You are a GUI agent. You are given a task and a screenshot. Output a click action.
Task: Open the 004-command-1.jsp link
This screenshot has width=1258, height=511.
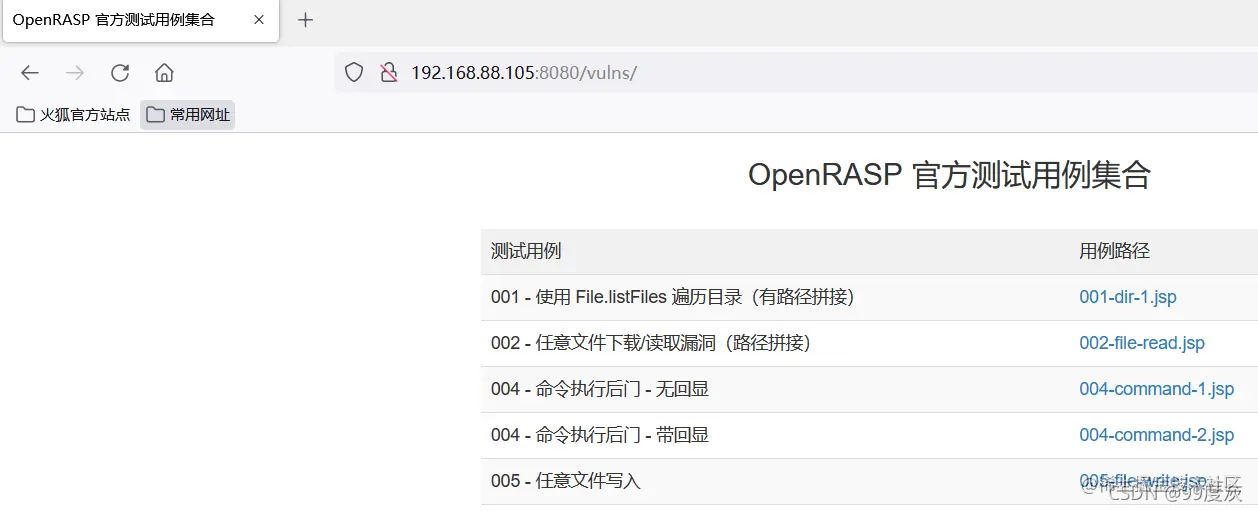click(x=1157, y=389)
